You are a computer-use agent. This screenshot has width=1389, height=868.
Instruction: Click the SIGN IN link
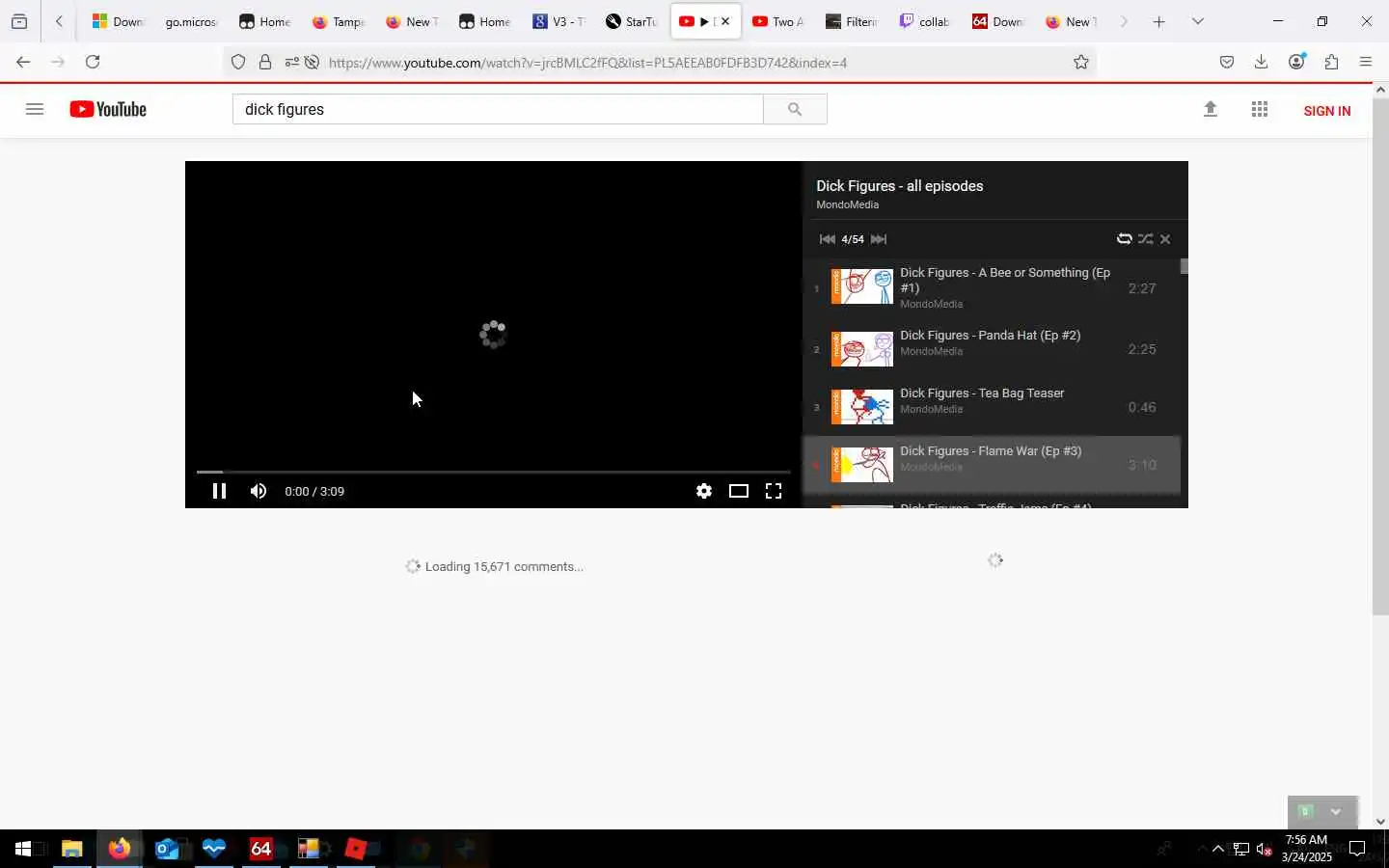(x=1326, y=111)
